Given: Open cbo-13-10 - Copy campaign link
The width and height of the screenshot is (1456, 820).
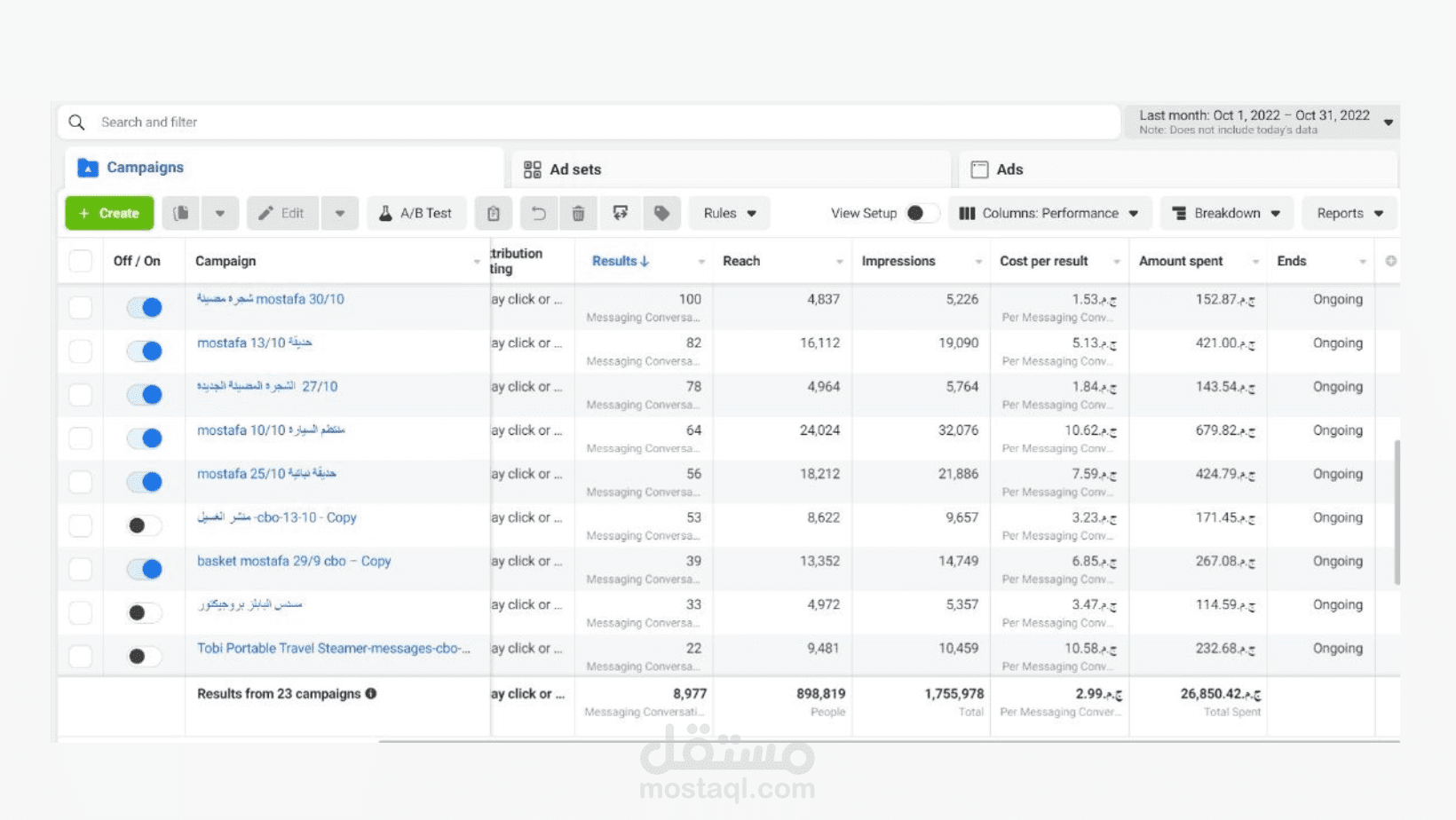Looking at the screenshot, I should coord(276,517).
